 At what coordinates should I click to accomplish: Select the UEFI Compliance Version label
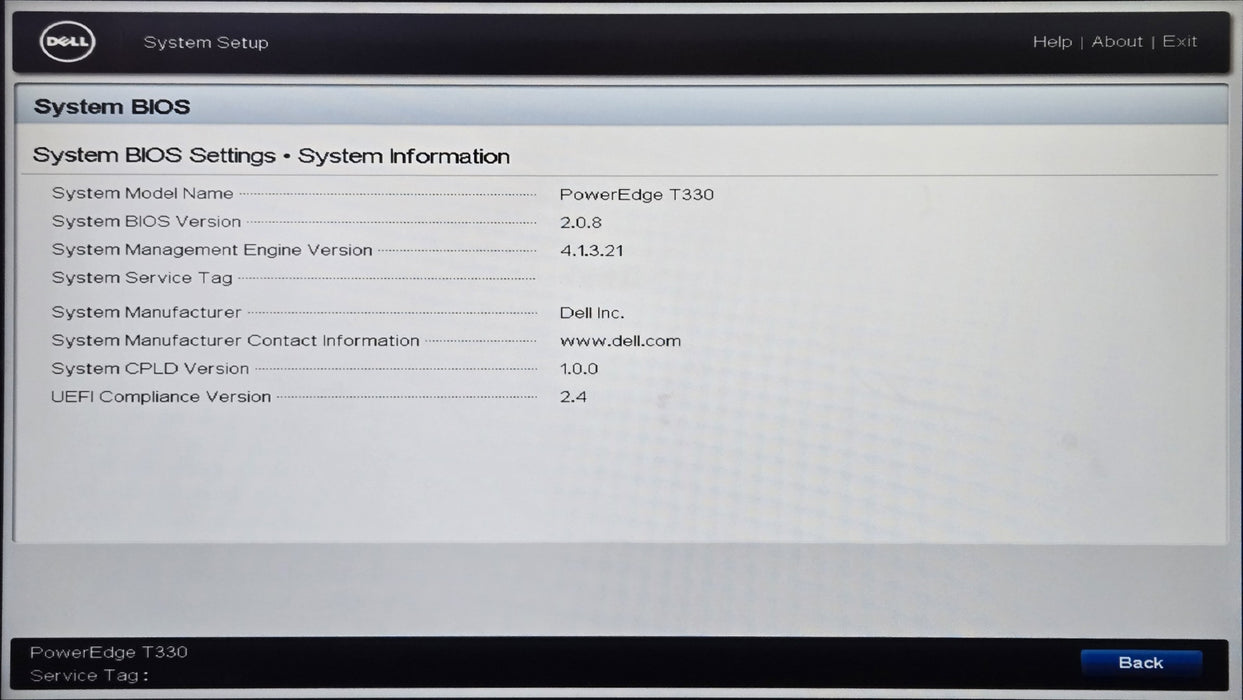[161, 397]
